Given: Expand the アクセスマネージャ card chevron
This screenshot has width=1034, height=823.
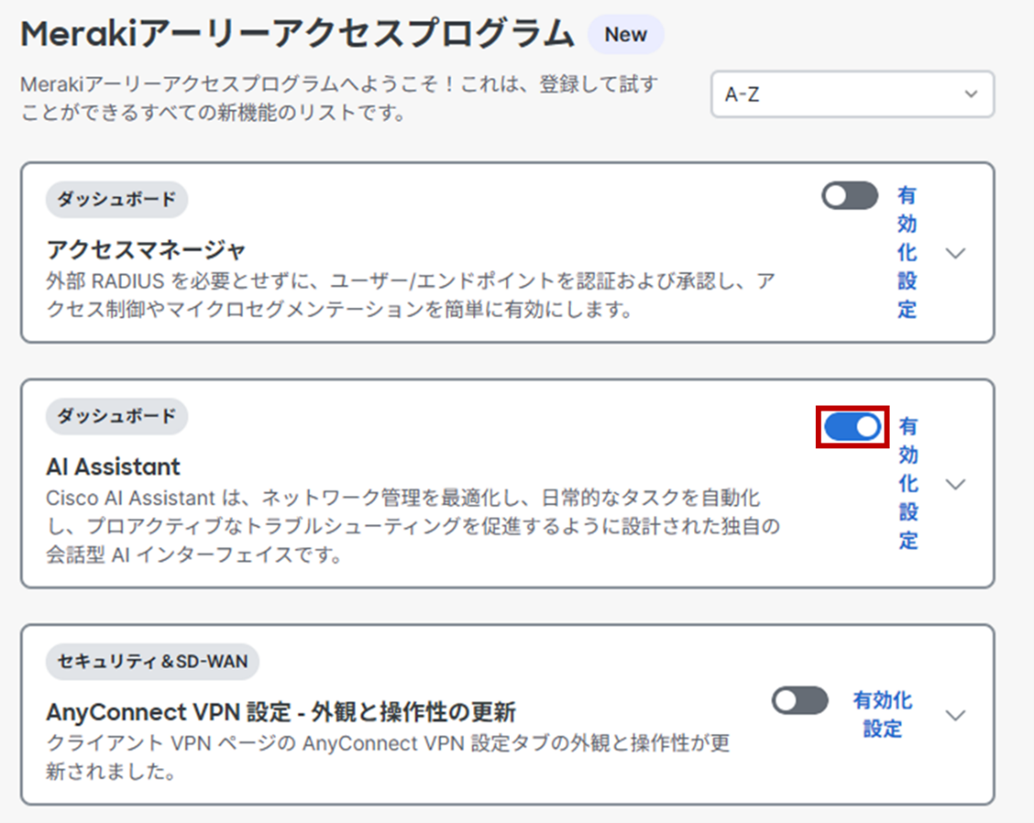Looking at the screenshot, I should click(956, 253).
